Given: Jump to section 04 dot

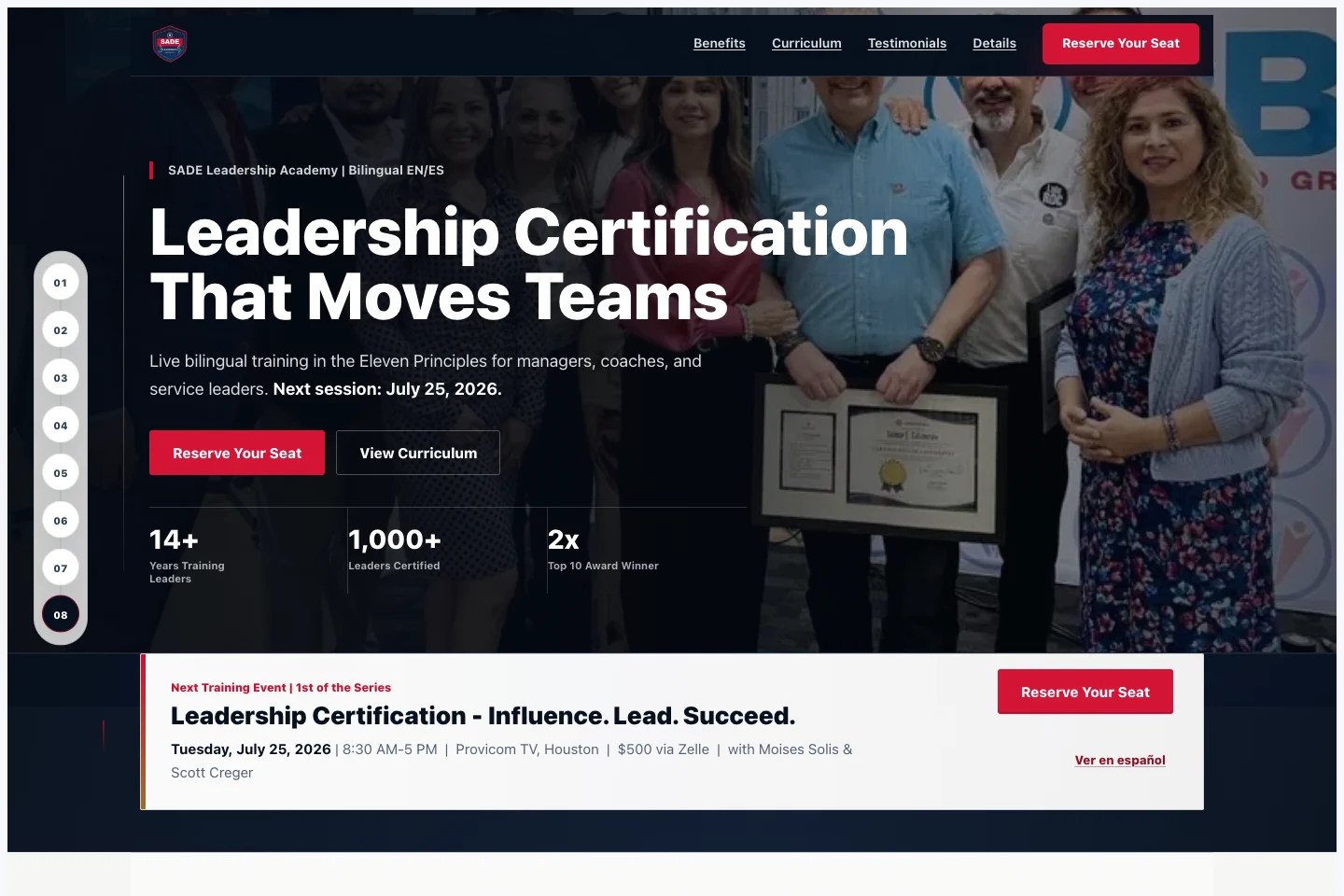Looking at the screenshot, I should [61, 426].
